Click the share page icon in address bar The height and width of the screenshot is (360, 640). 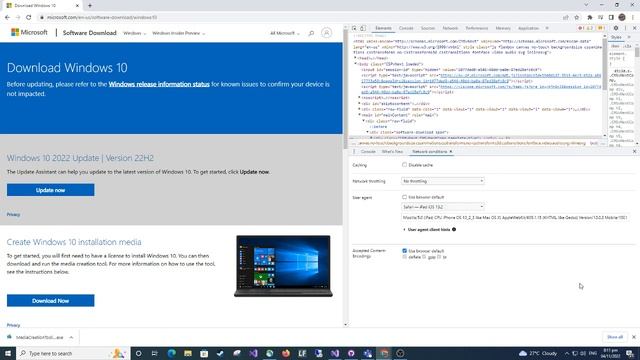[x=565, y=18]
